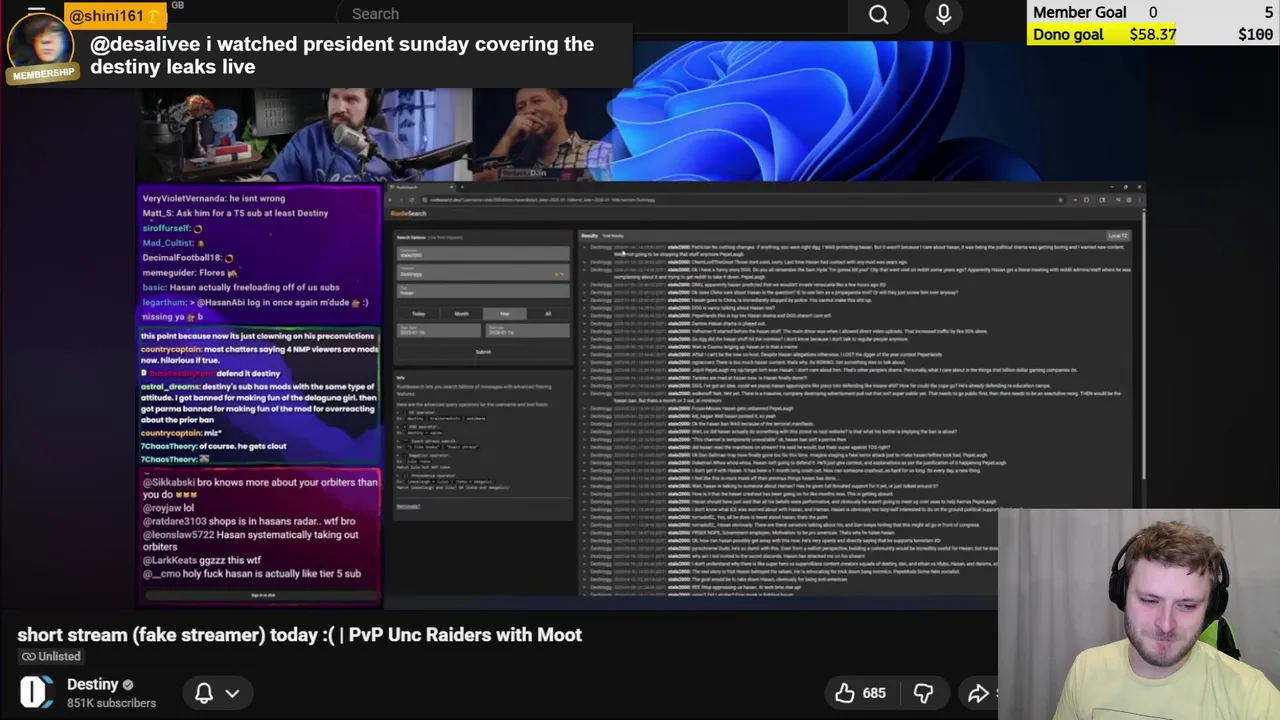
Task: Click the End Date field in RustleSearch
Action: (x=528, y=331)
